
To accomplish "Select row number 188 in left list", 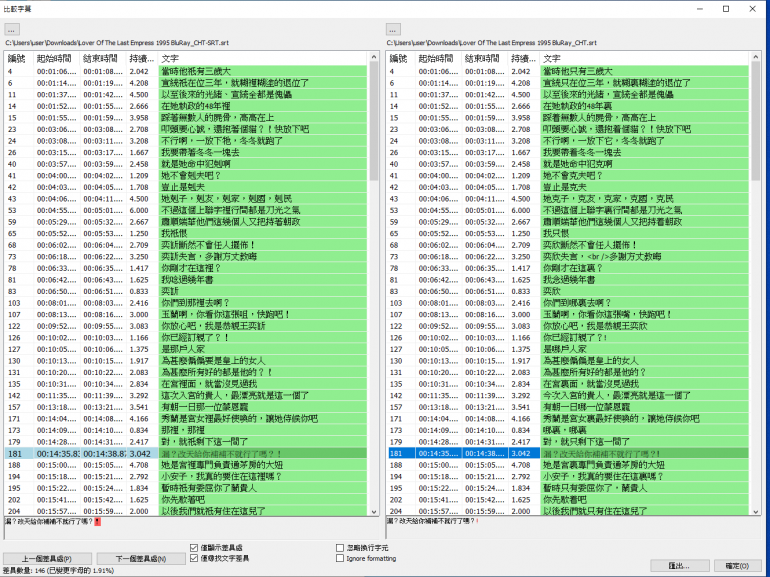I will [x=14, y=465].
